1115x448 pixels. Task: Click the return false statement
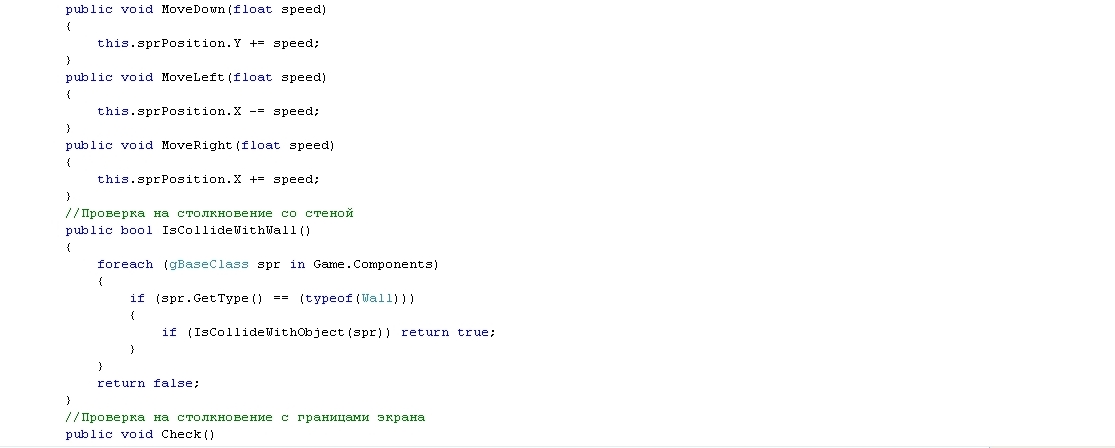pos(149,383)
